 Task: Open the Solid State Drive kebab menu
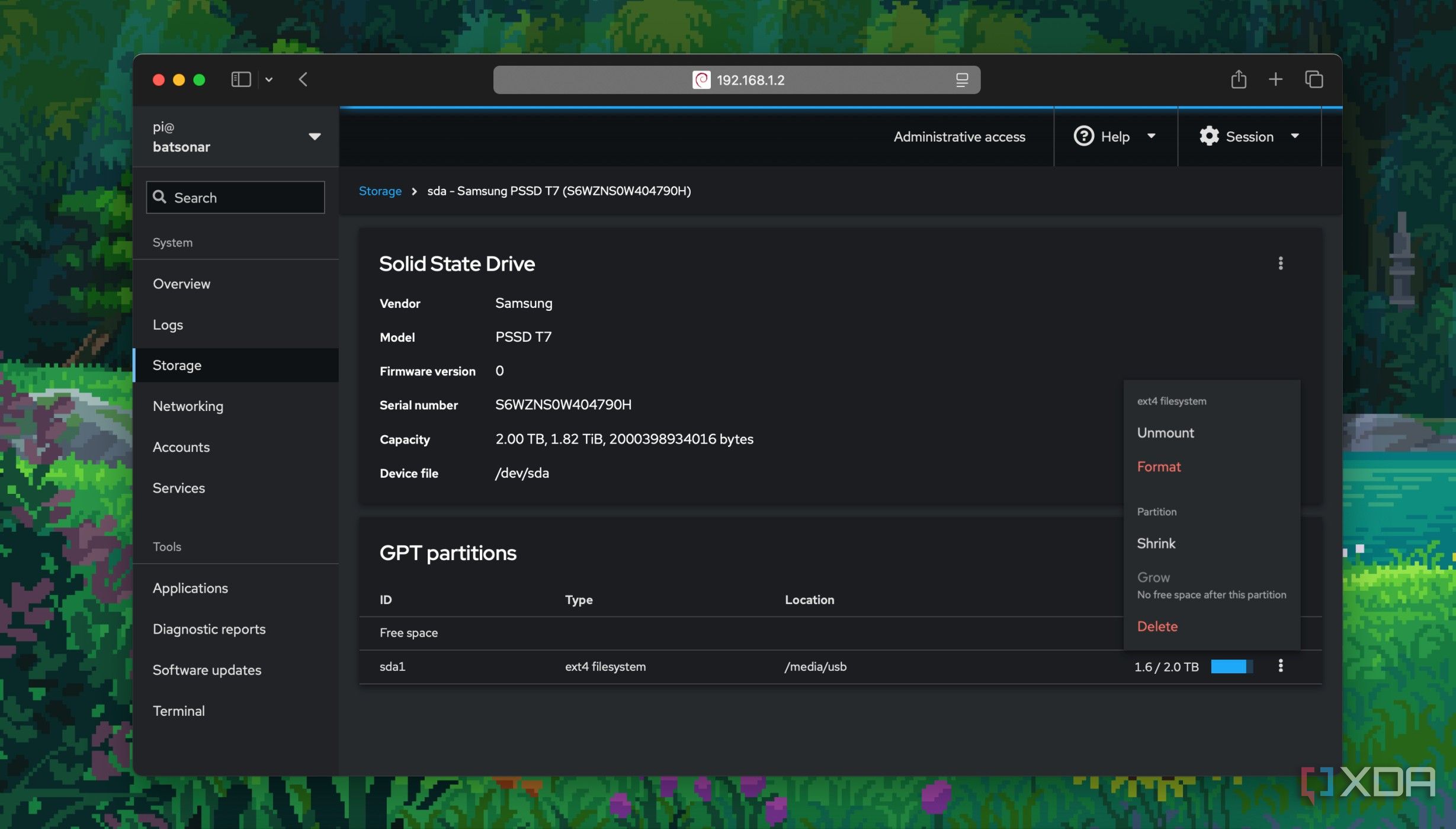[1281, 263]
